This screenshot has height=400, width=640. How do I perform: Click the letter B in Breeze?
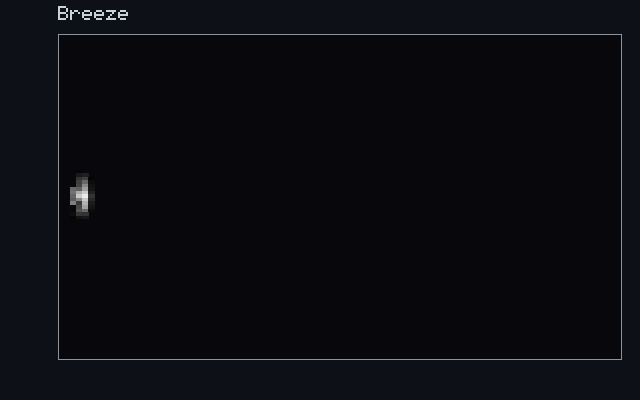coord(62,13)
